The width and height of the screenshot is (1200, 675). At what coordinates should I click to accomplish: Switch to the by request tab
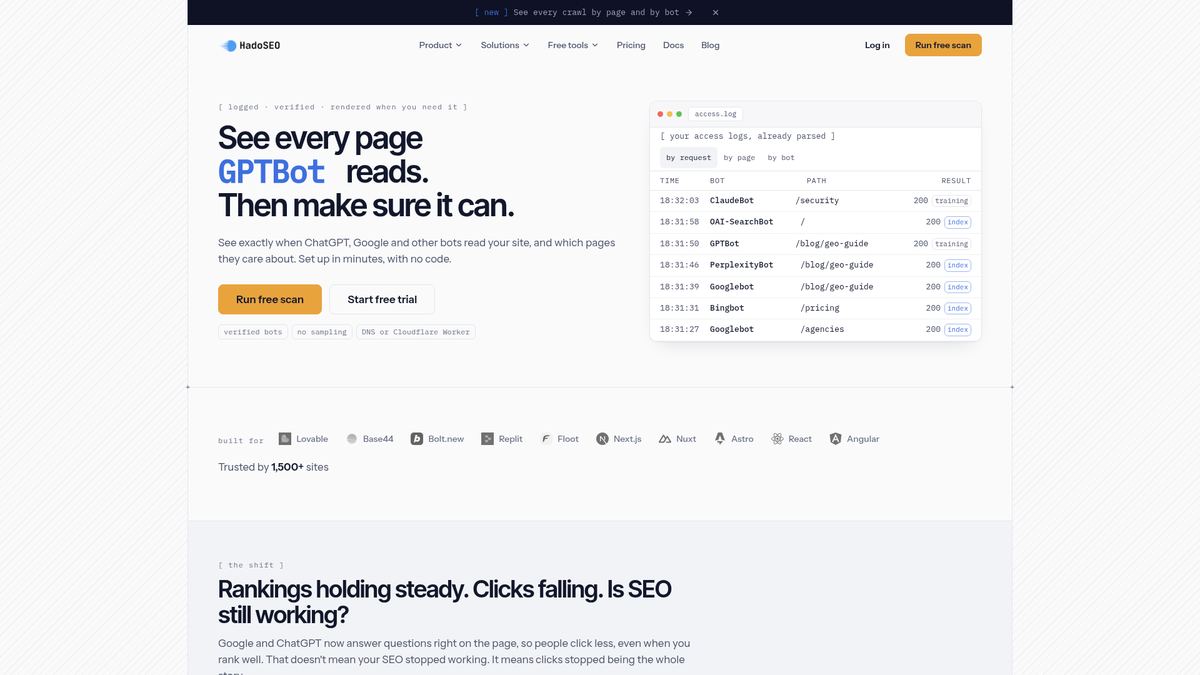coord(689,157)
